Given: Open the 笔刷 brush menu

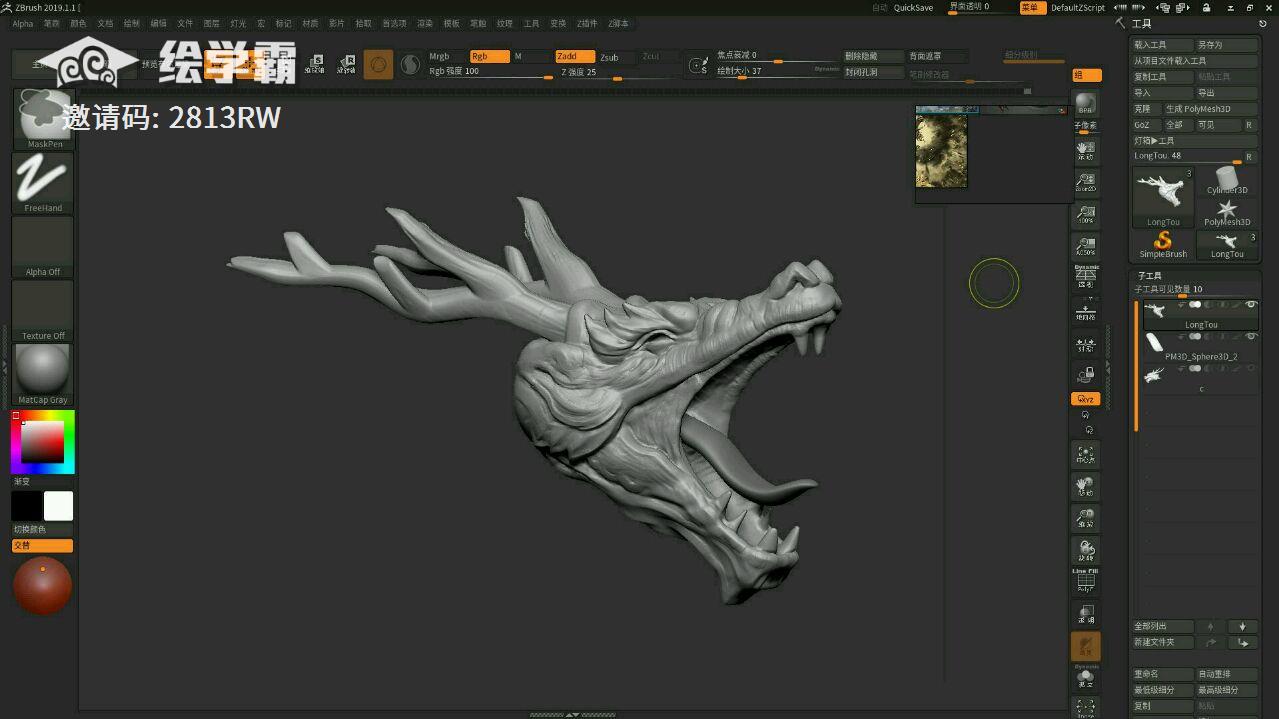Looking at the screenshot, I should (51, 23).
